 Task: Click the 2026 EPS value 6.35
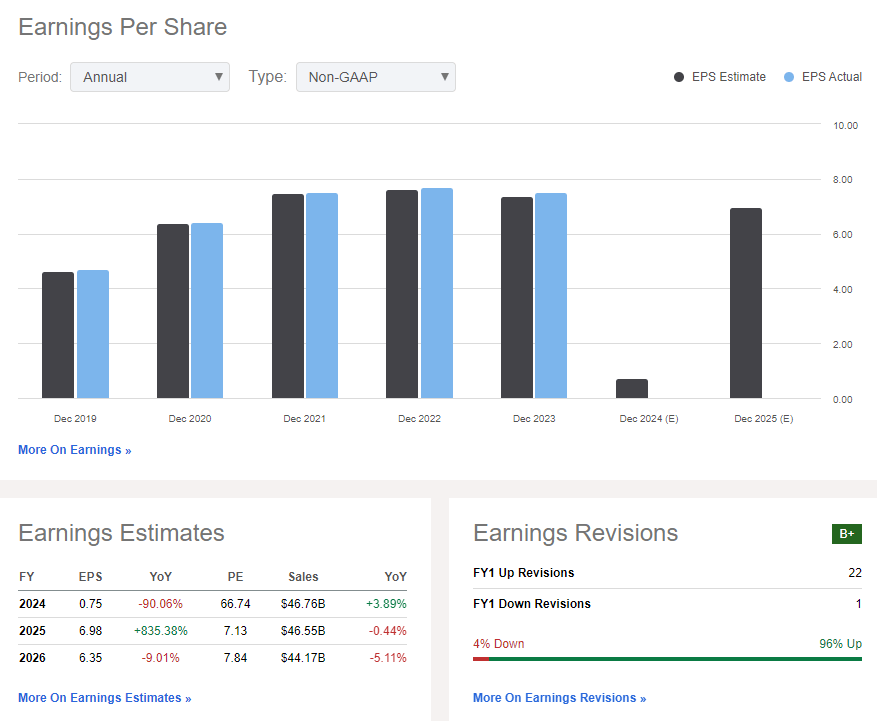pyautogui.click(x=91, y=658)
